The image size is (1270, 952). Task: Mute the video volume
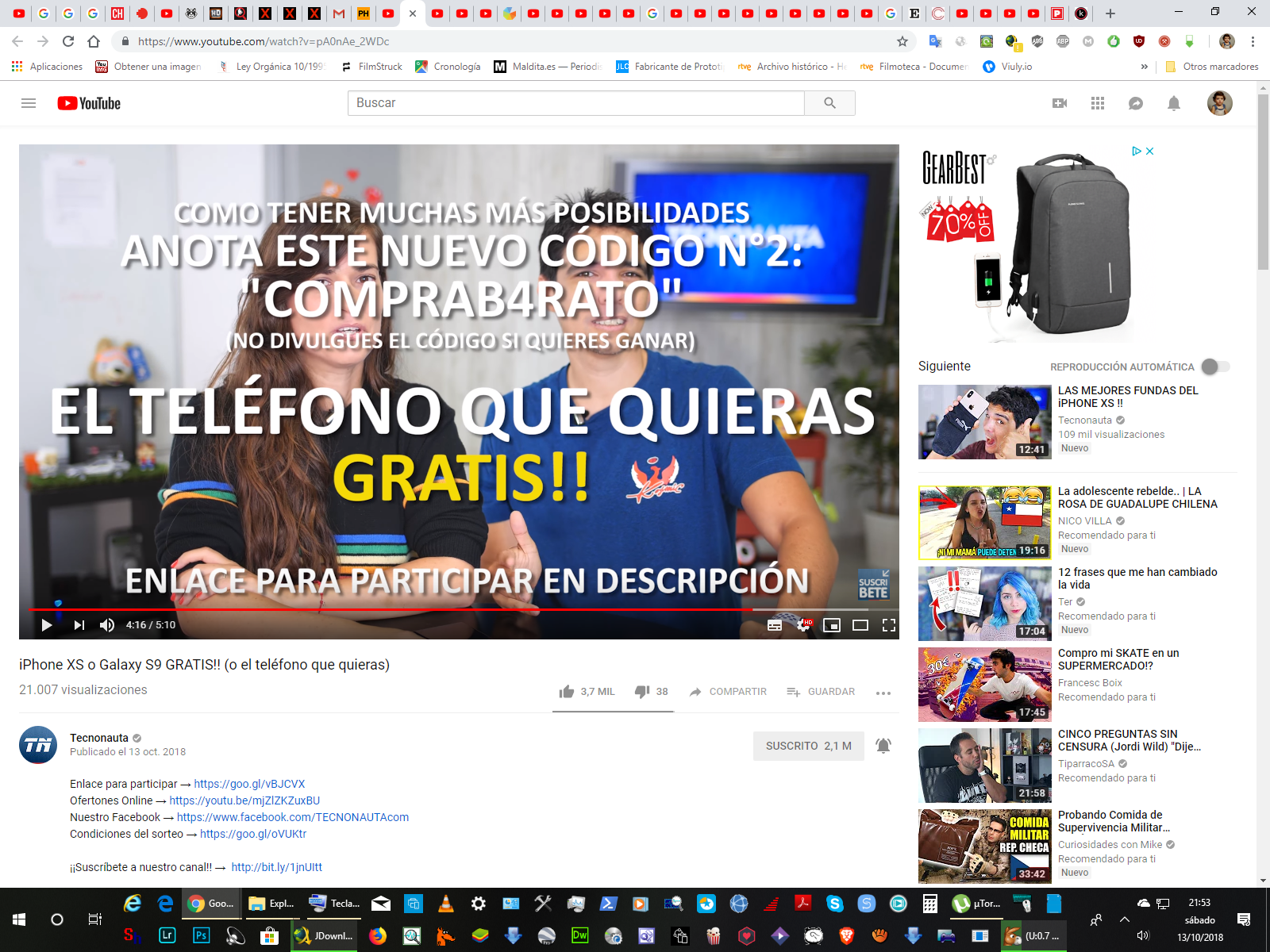tap(107, 625)
